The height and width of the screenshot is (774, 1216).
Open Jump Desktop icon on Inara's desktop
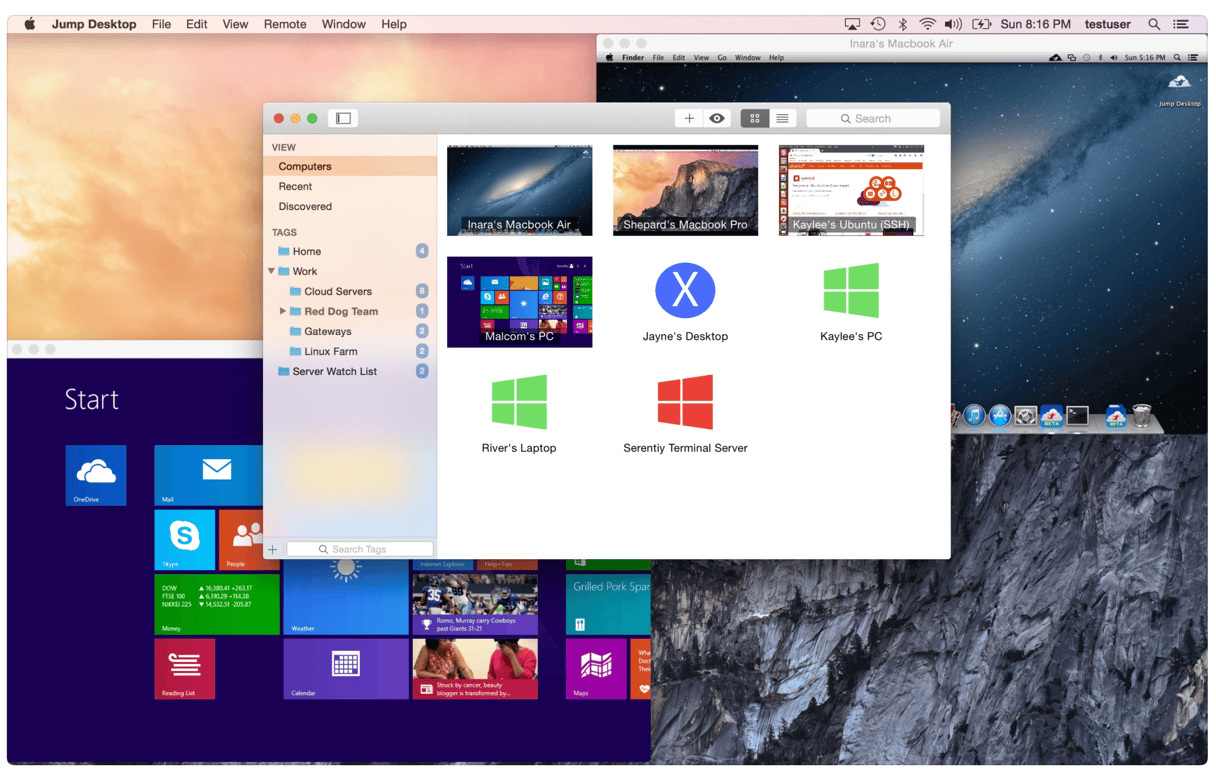pos(1180,89)
